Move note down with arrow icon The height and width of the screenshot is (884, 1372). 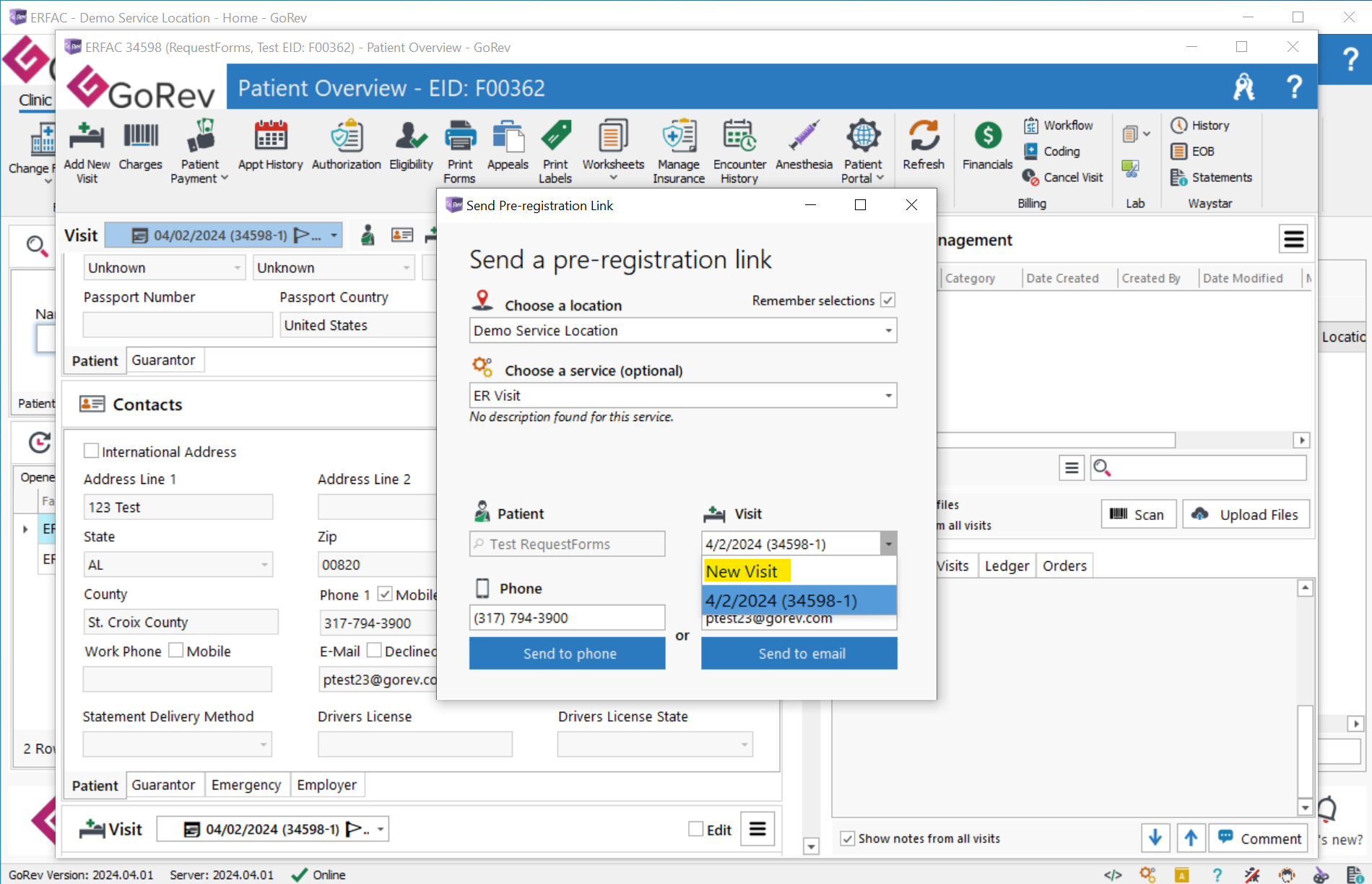[x=1155, y=838]
